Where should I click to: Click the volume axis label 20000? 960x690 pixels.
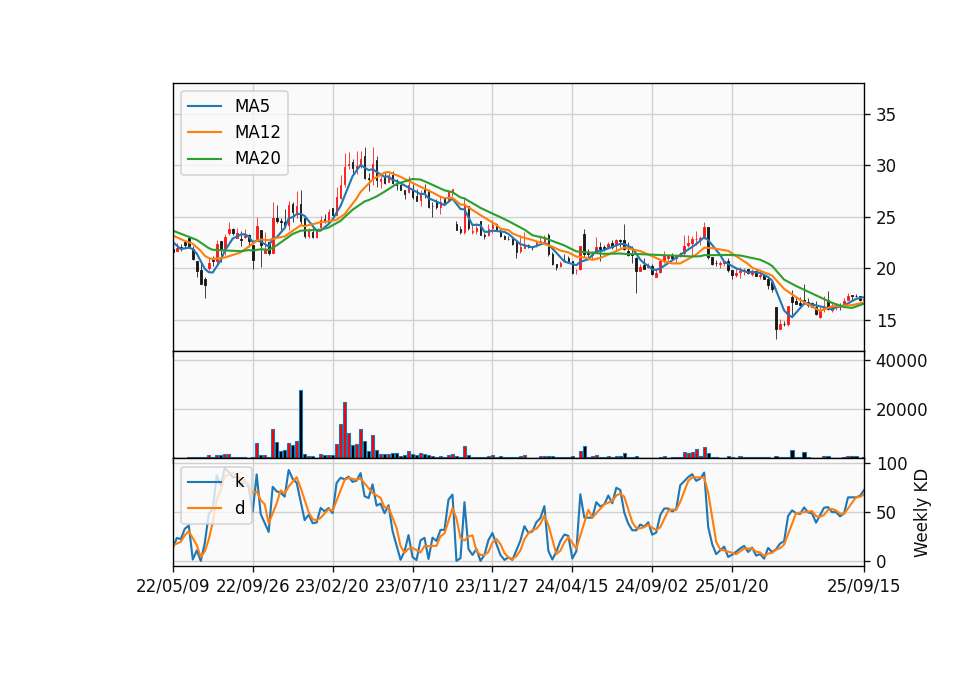click(x=901, y=410)
